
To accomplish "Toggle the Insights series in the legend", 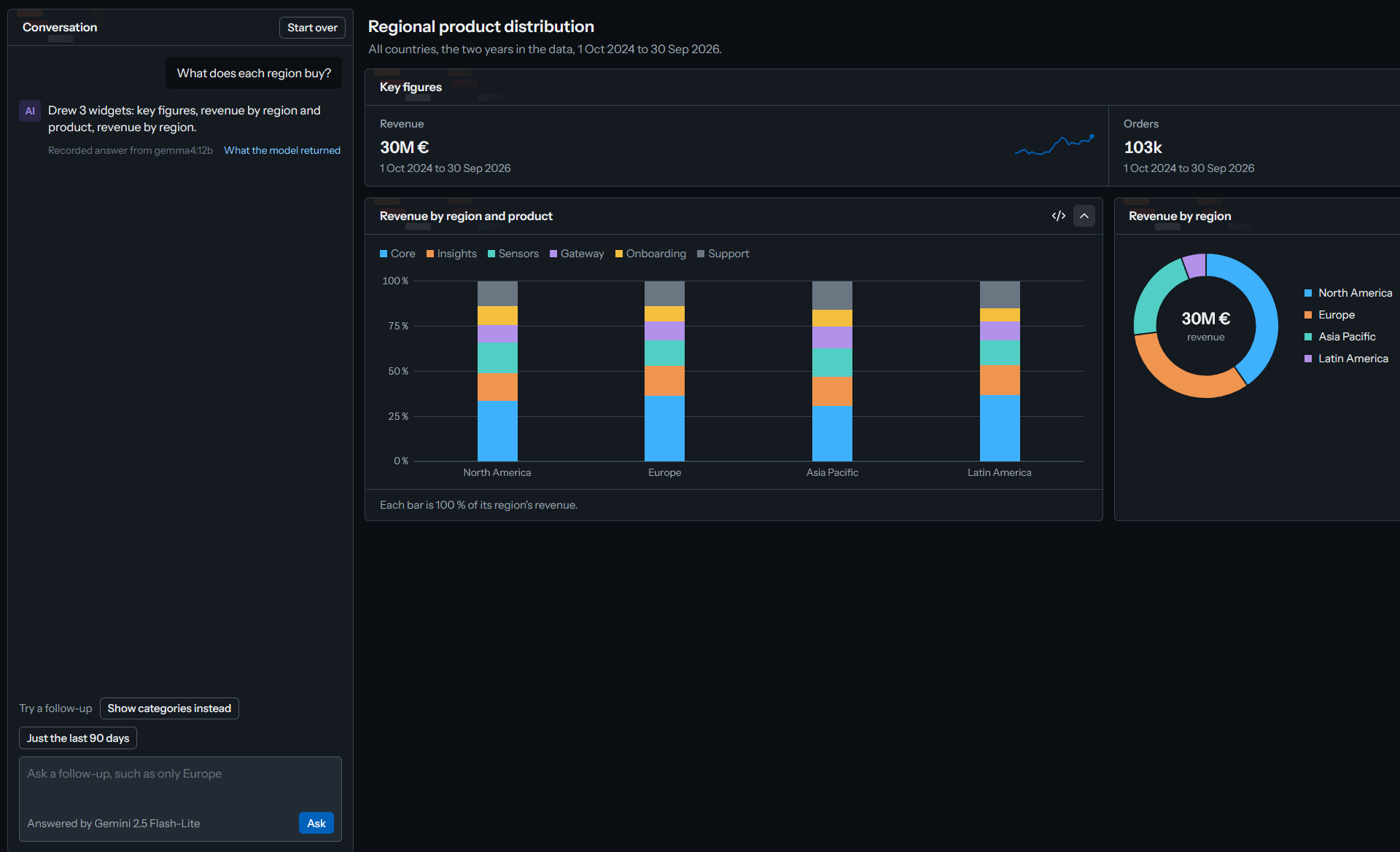I will tap(451, 254).
